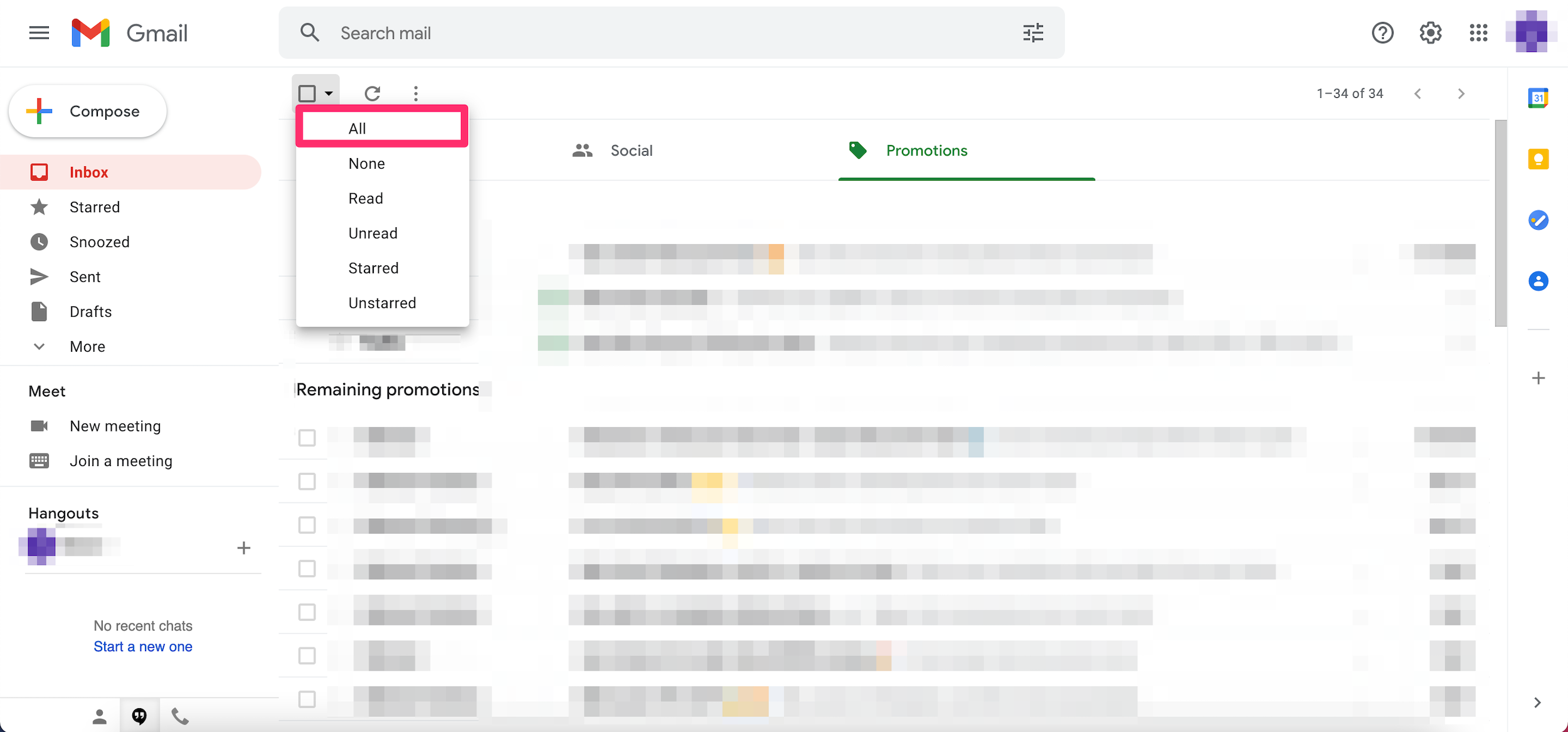
Task: Expand the select emails dropdown arrow
Action: 330,93
